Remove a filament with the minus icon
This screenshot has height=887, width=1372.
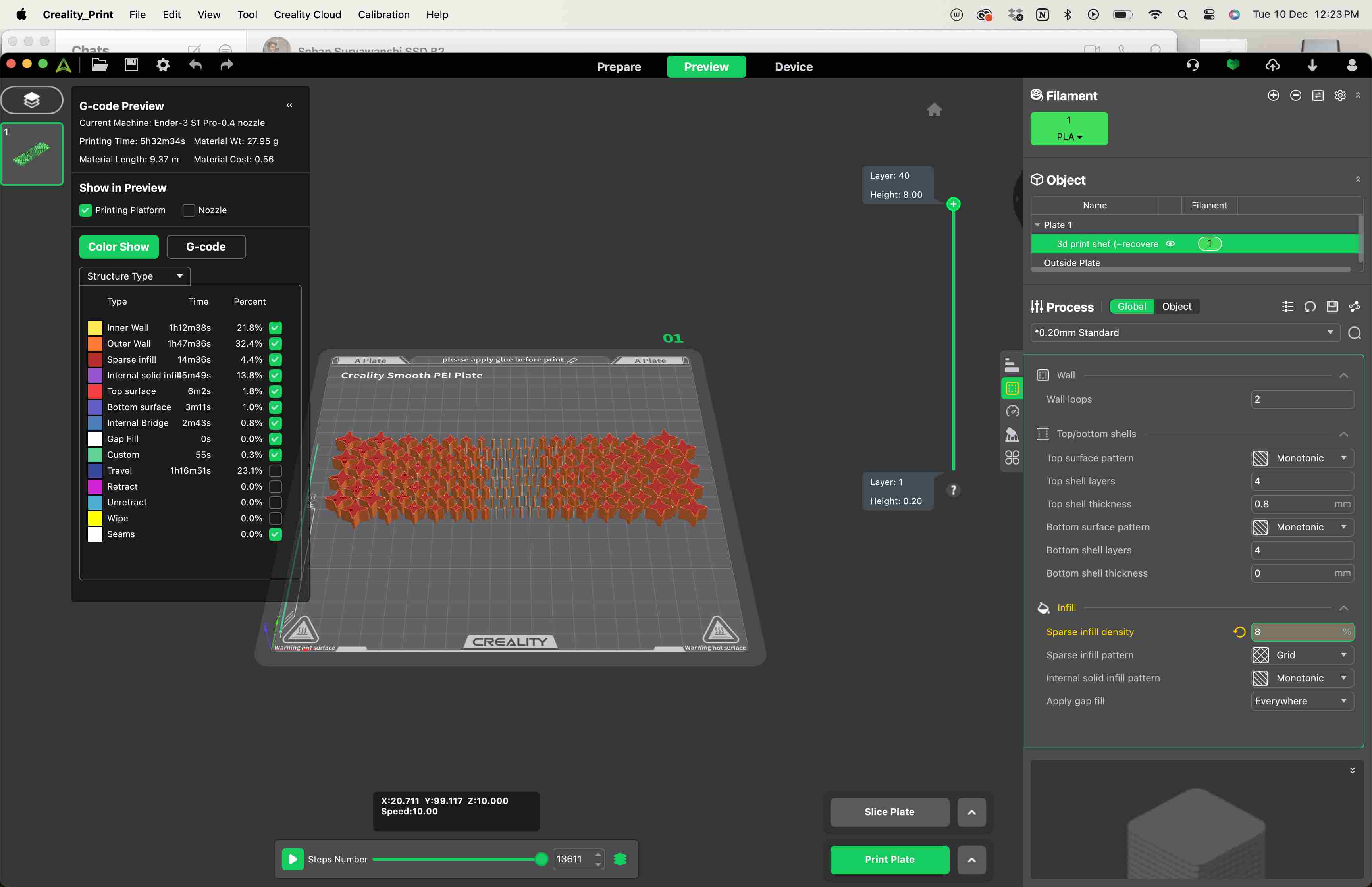(1295, 96)
